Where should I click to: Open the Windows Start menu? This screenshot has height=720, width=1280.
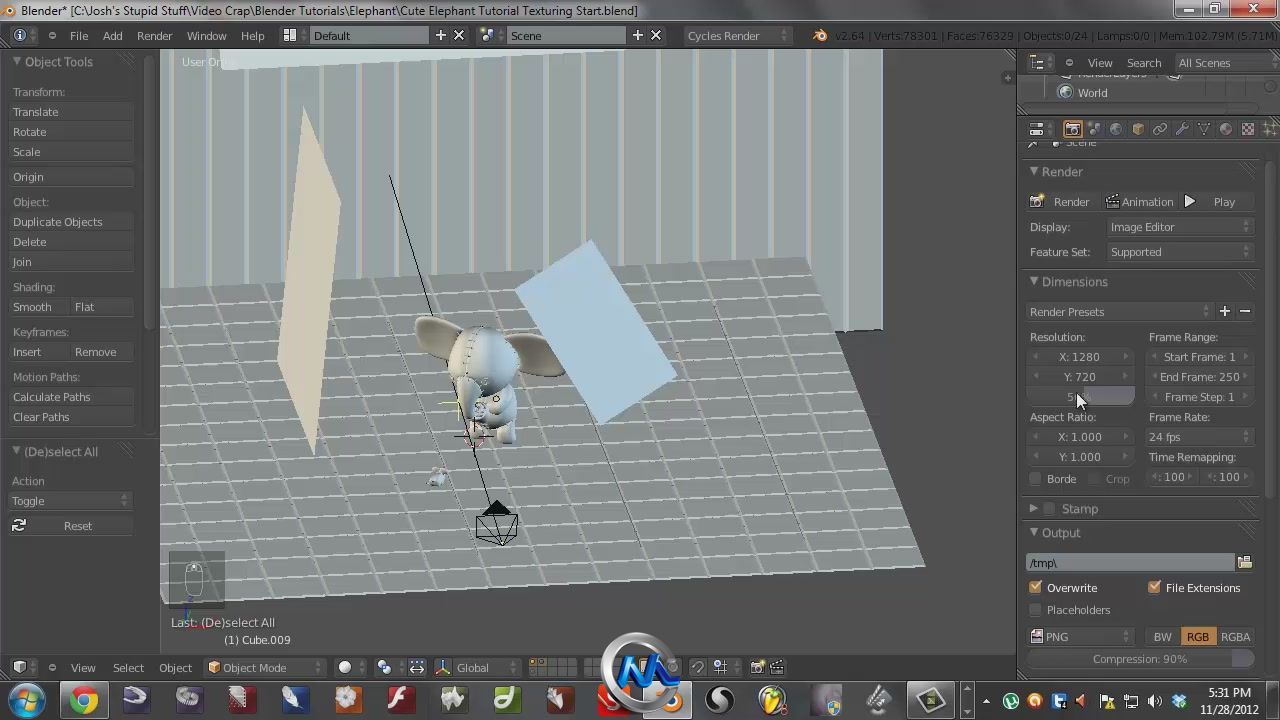click(26, 700)
